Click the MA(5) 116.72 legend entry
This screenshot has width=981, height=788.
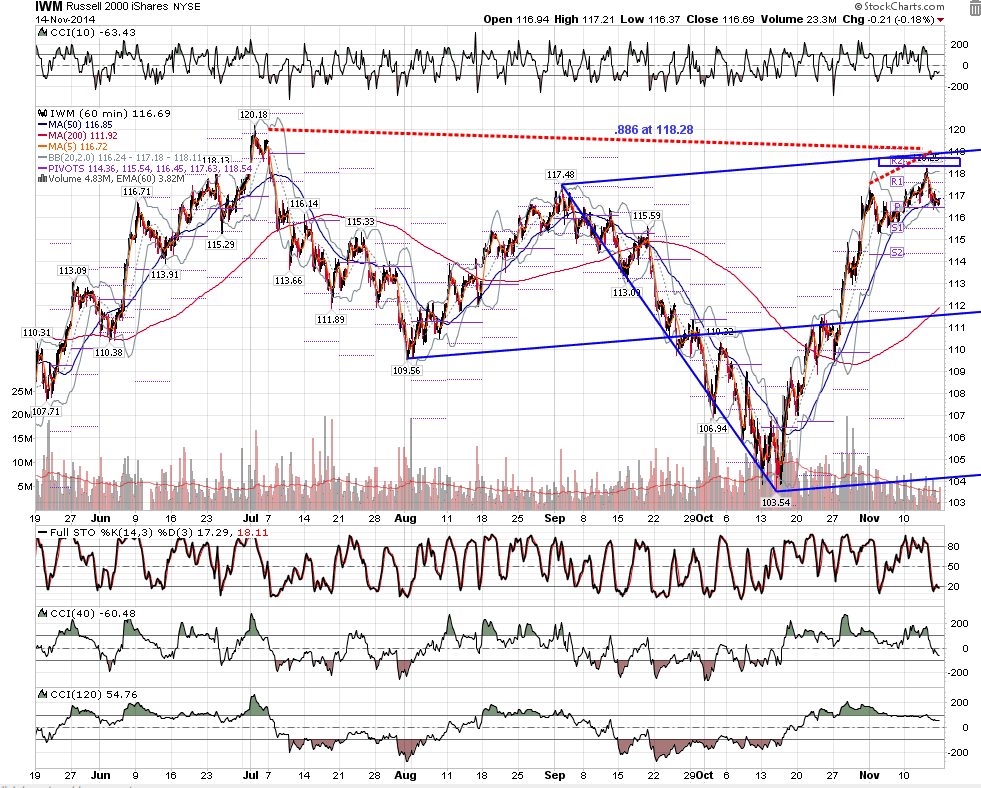tap(78, 146)
